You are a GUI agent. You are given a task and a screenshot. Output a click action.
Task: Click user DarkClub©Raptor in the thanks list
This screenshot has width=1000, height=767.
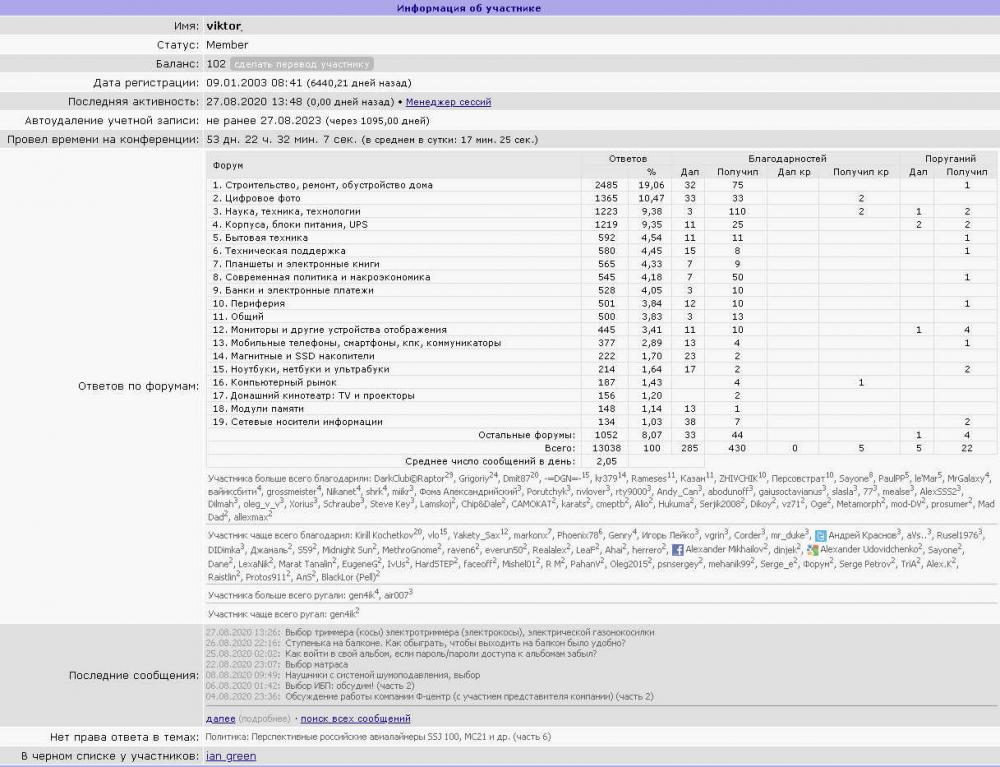coord(409,479)
